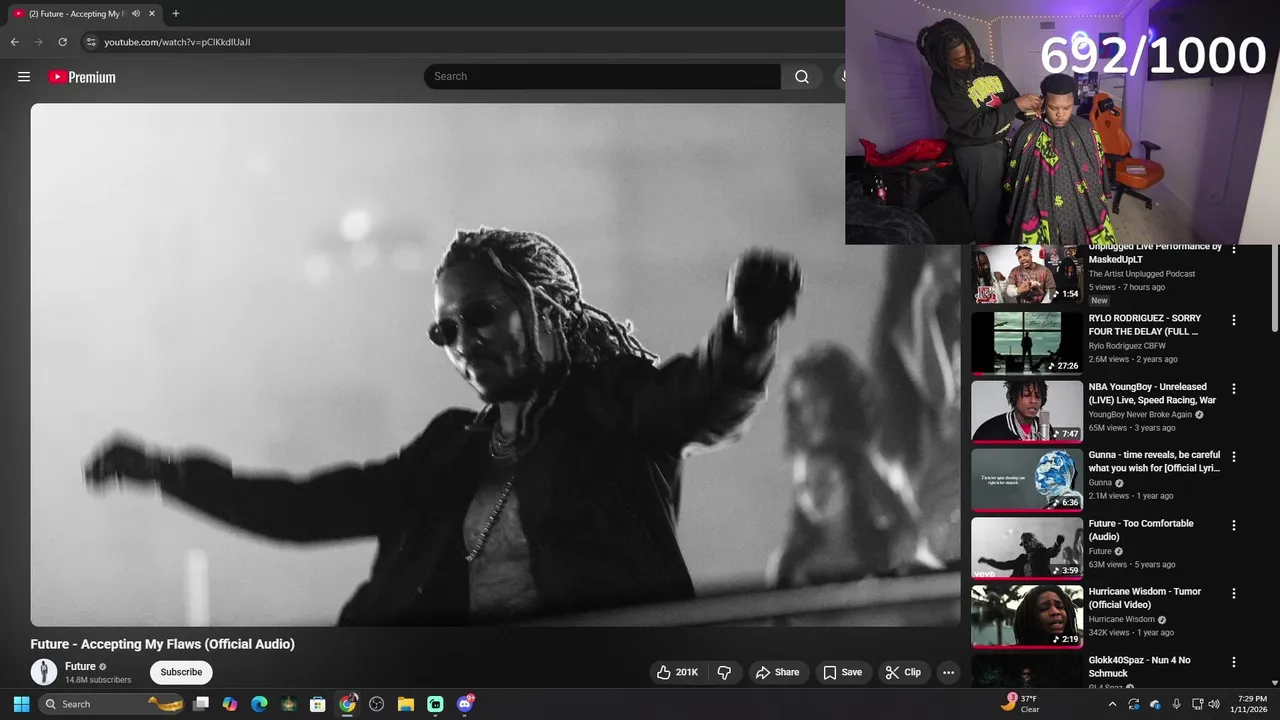
Task: Create a Clip of the video
Action: pyautogui.click(x=903, y=672)
